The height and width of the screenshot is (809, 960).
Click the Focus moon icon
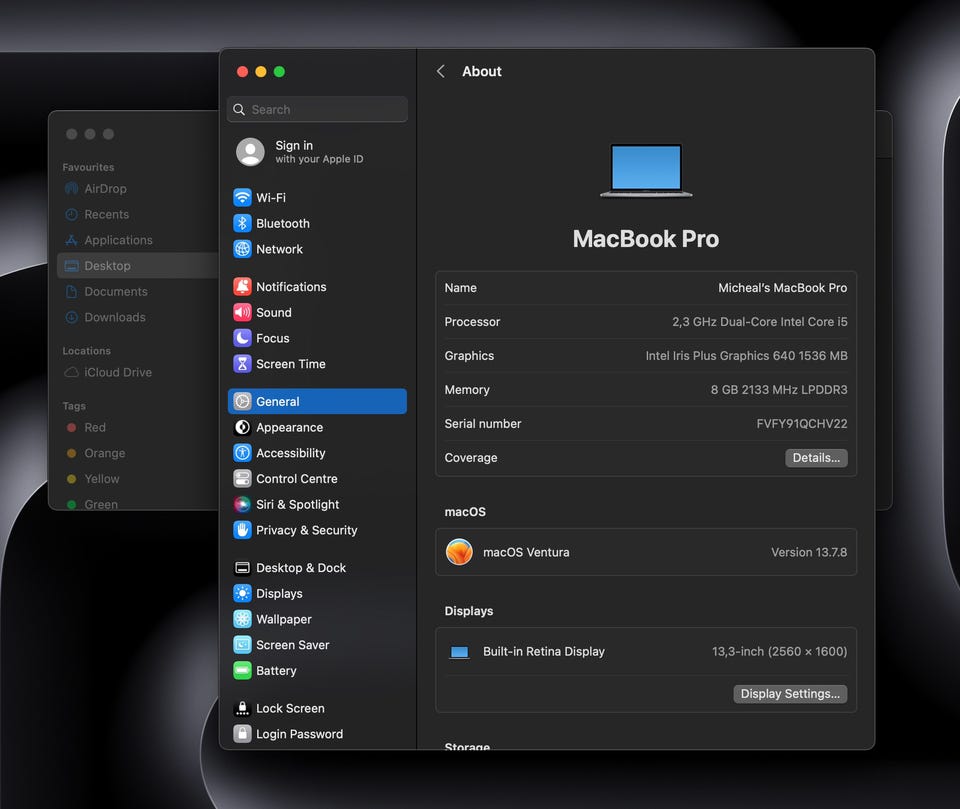(242, 339)
